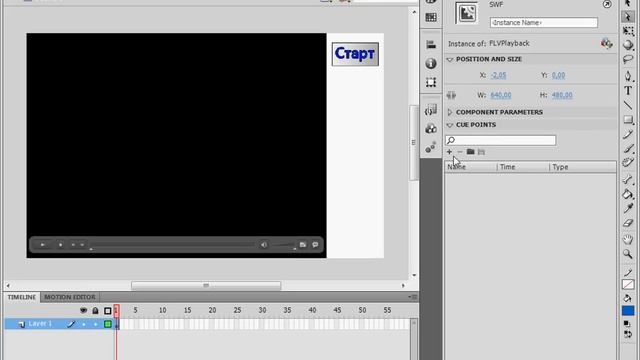
Task: Toggle Layer 1 green outline square
Action: tap(108, 324)
